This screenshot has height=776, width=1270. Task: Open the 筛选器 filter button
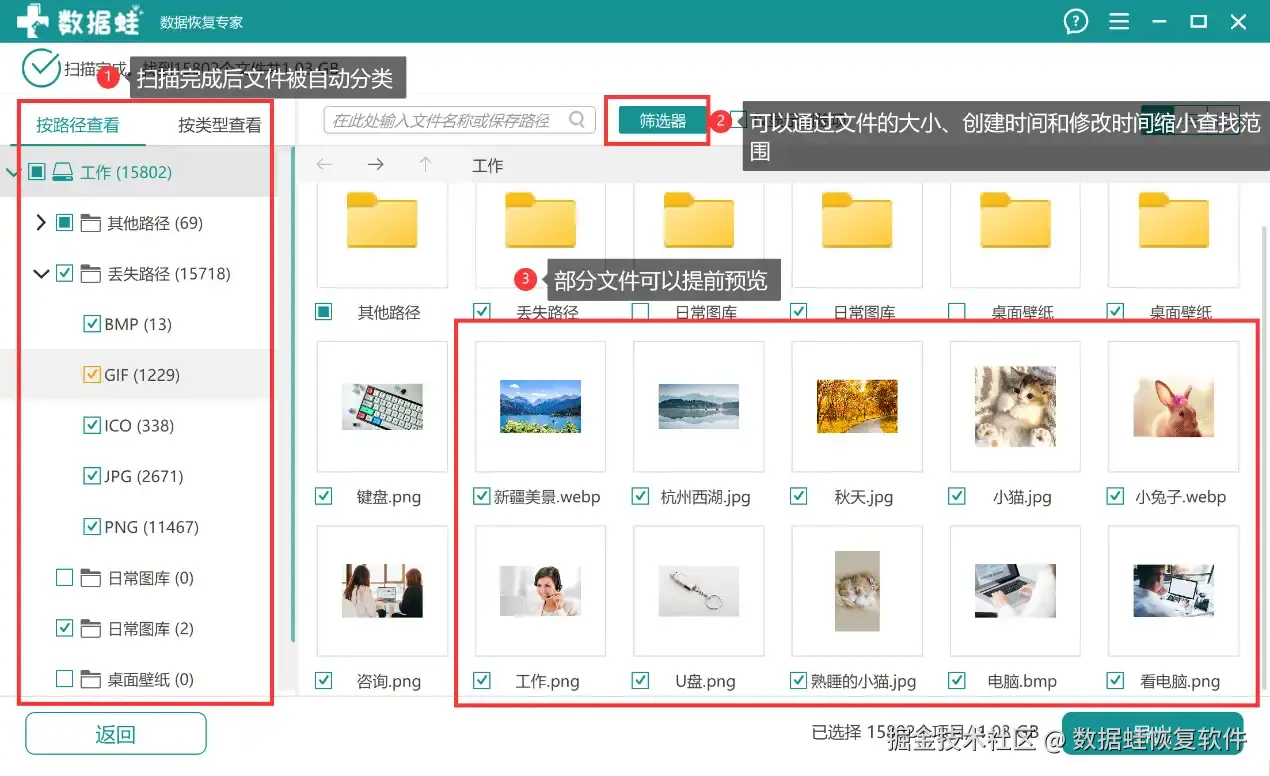[x=663, y=121]
